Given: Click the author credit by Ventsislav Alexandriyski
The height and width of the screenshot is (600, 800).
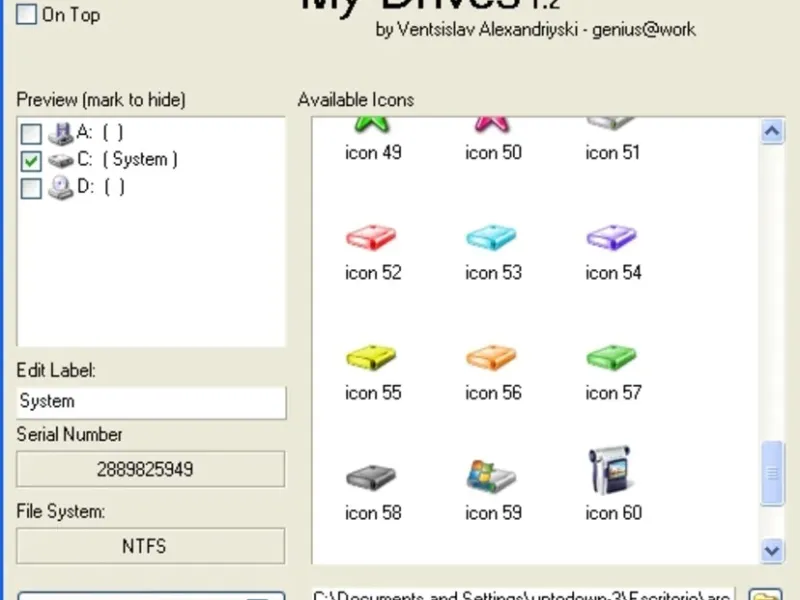Looking at the screenshot, I should point(535,30).
